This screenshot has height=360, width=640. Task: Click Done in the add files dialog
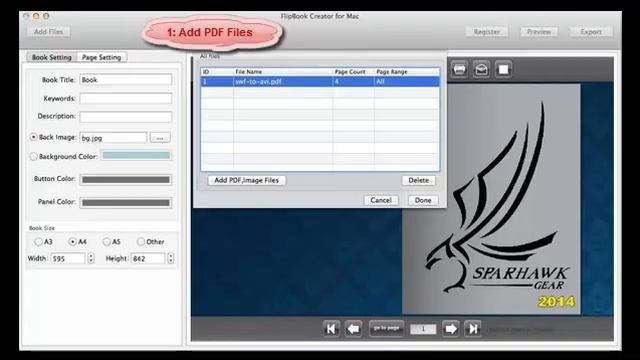[423, 200]
